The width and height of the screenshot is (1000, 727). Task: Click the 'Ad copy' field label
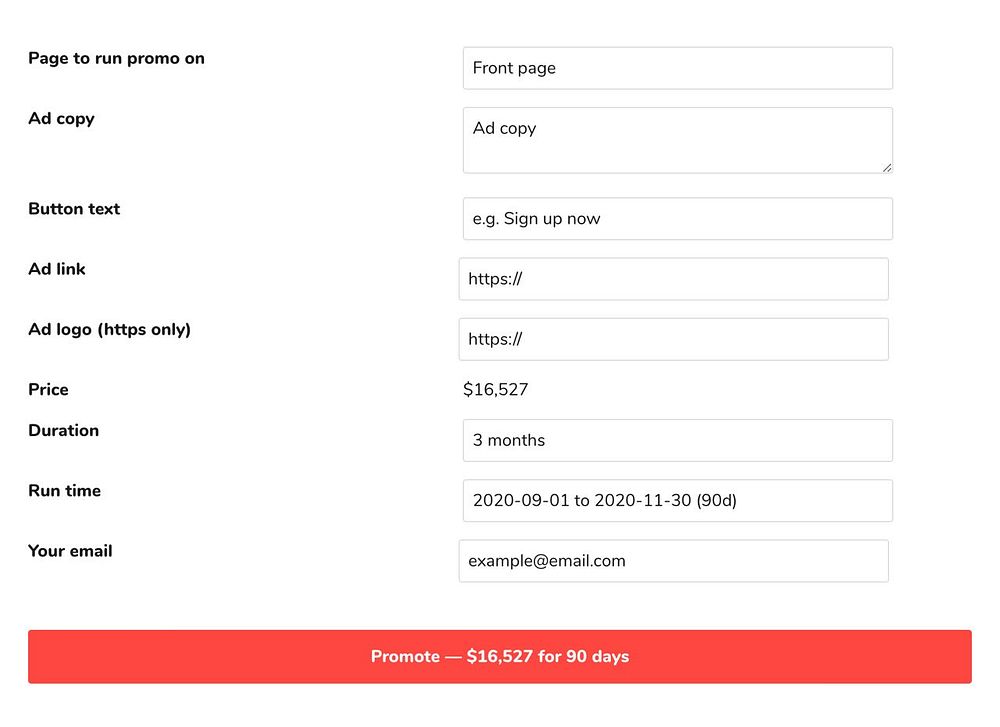point(61,118)
